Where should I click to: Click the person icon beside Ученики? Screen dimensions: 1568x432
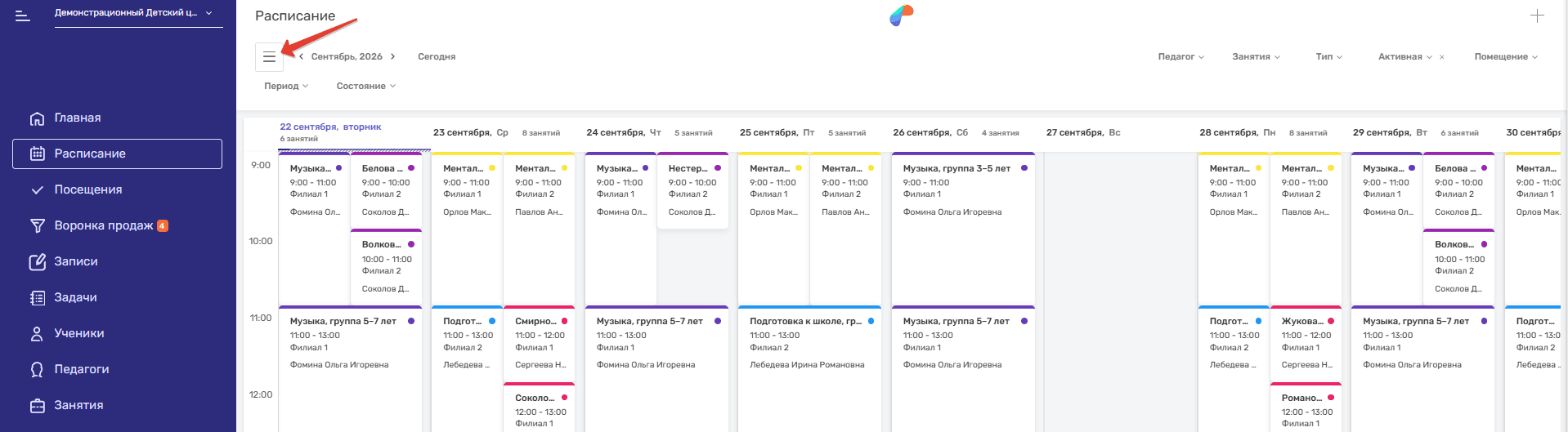pos(37,334)
